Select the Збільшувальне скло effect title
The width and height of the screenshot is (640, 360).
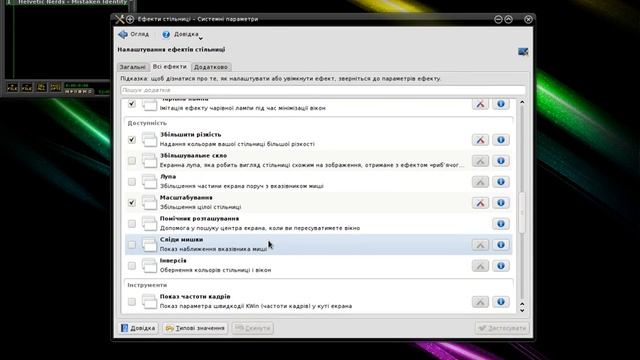(x=193, y=156)
